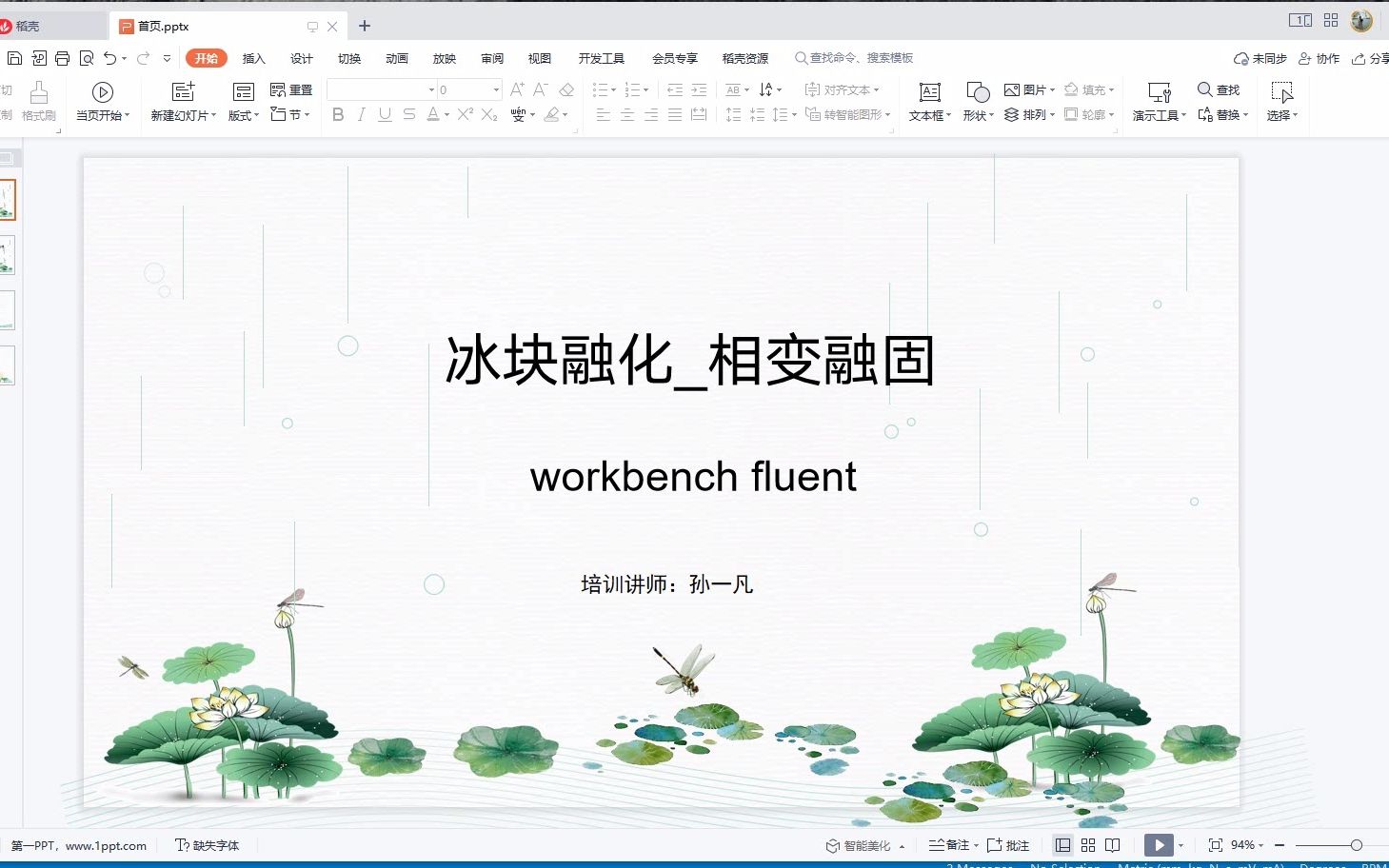The width and height of the screenshot is (1389, 868).
Task: Click the Save icon in quick access toolbar
Action: [x=14, y=58]
